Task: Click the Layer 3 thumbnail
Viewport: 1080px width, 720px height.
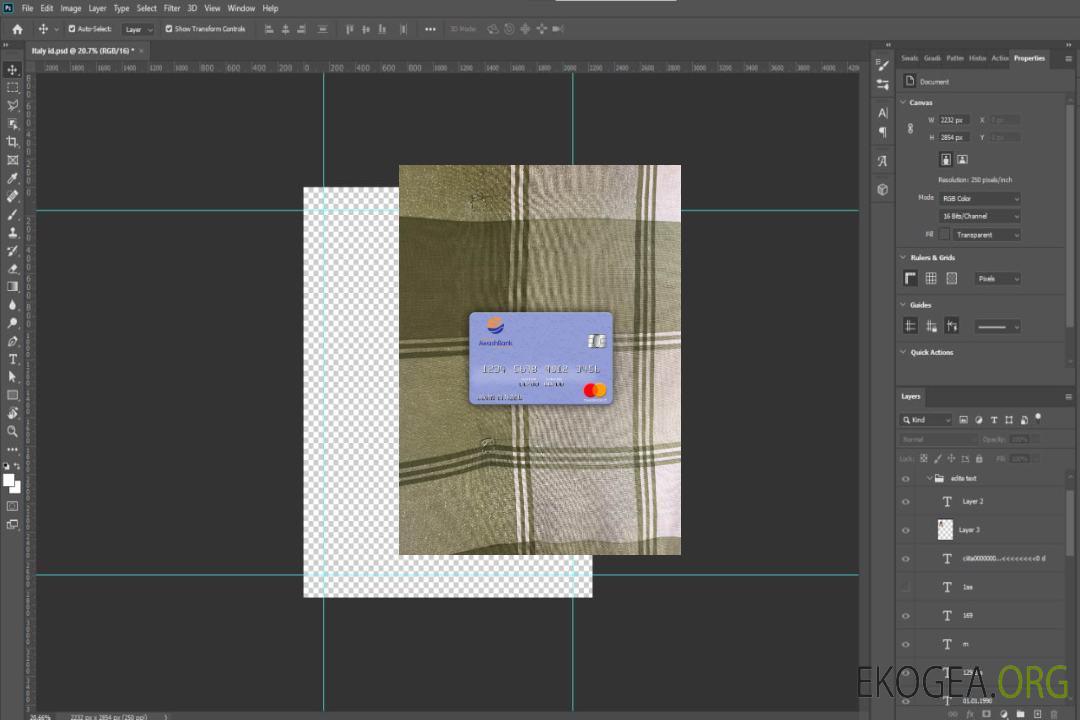Action: click(x=945, y=530)
